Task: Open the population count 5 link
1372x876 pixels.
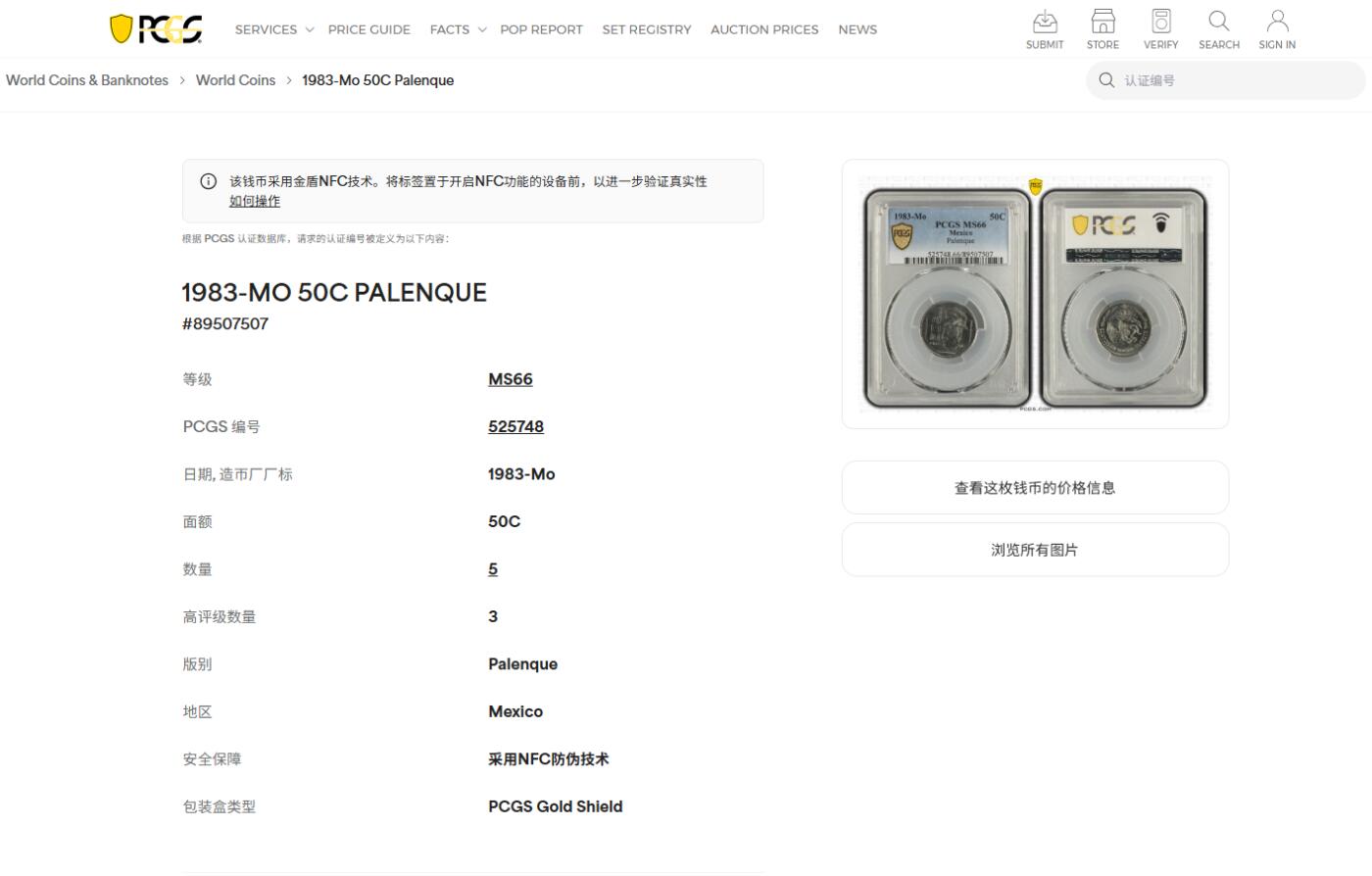Action: click(x=493, y=569)
